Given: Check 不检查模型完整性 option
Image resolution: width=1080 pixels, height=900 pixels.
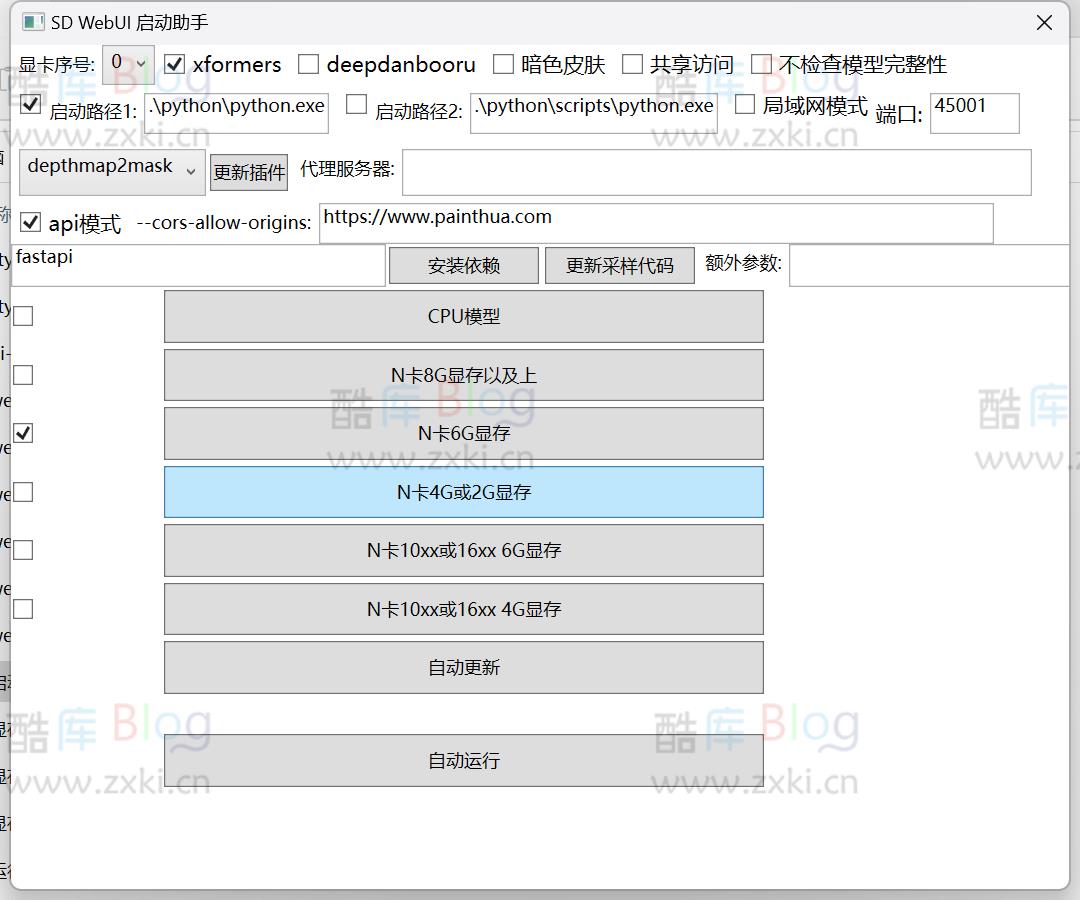Looking at the screenshot, I should click(763, 62).
